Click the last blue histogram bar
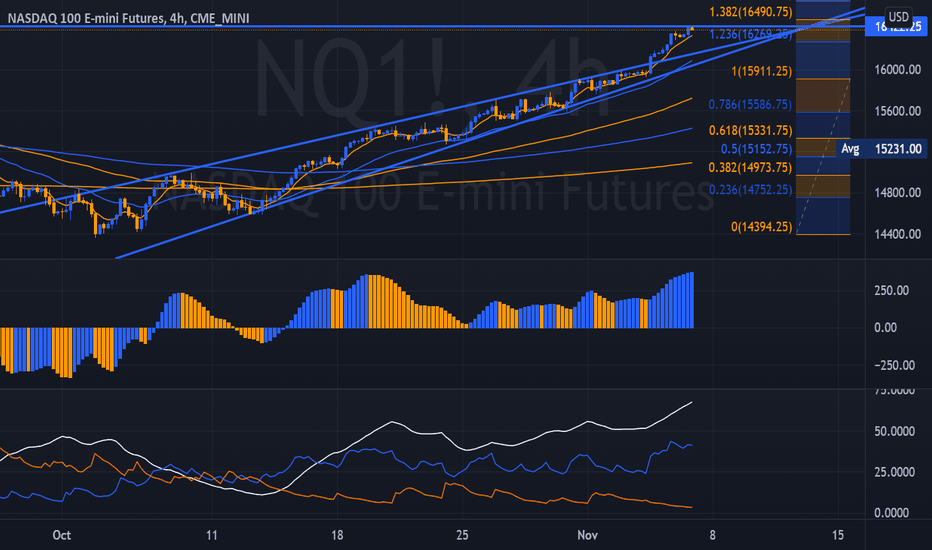This screenshot has width=932, height=550. coord(692,300)
